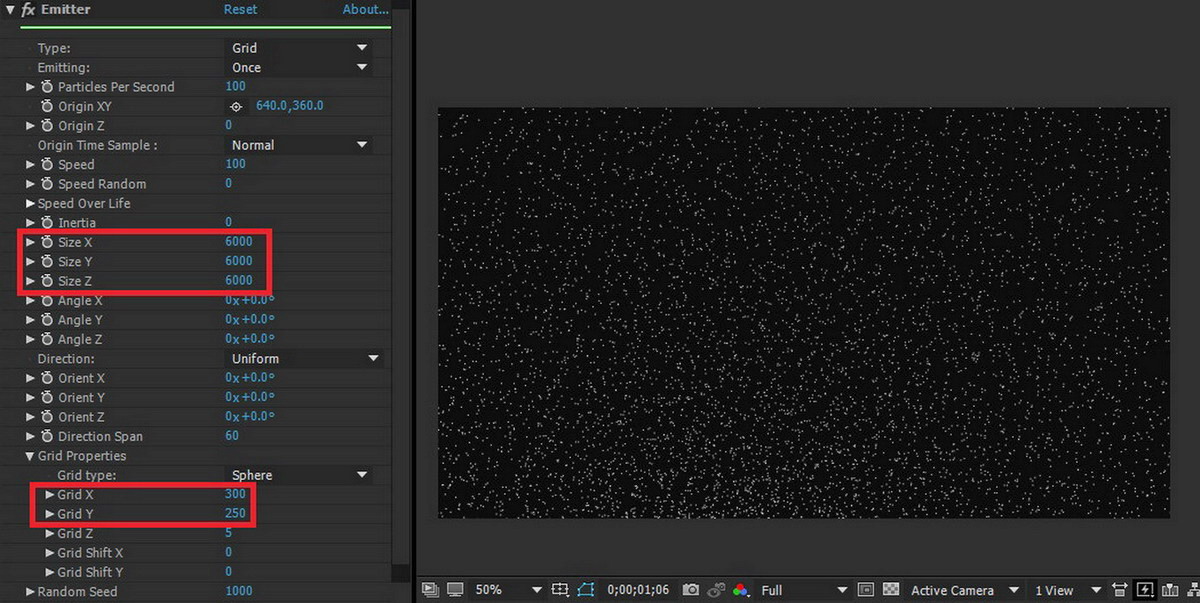Click the Show Snapshot icon
This screenshot has height=603, width=1200.
[716, 591]
